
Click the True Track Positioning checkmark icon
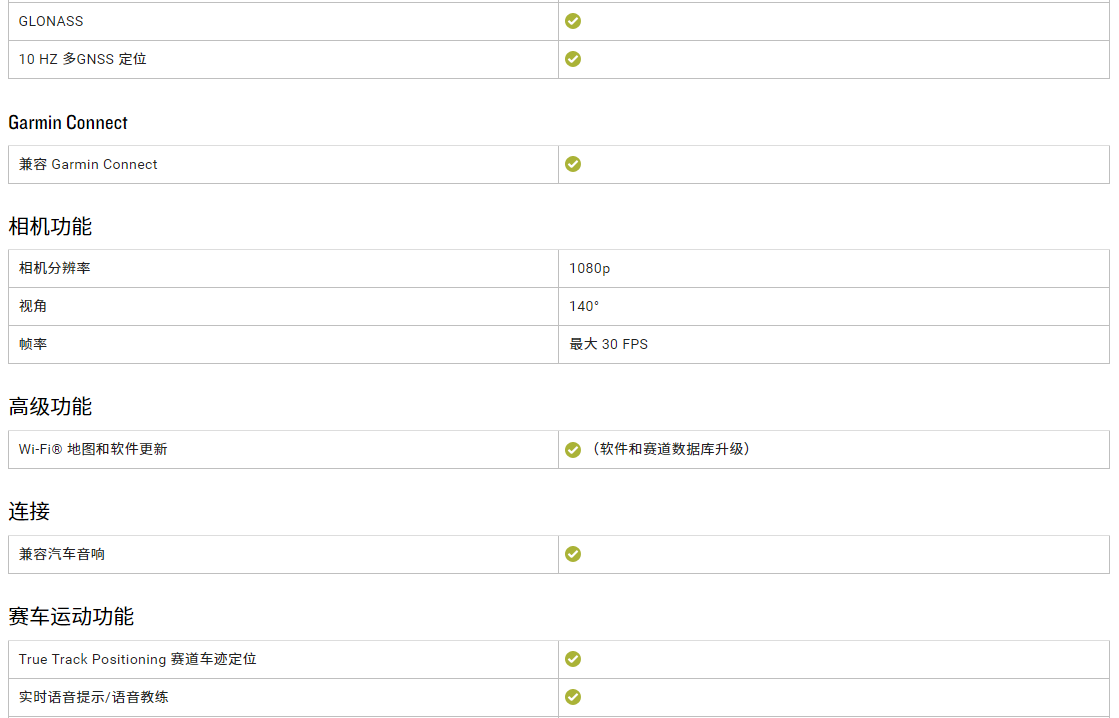[x=572, y=659]
